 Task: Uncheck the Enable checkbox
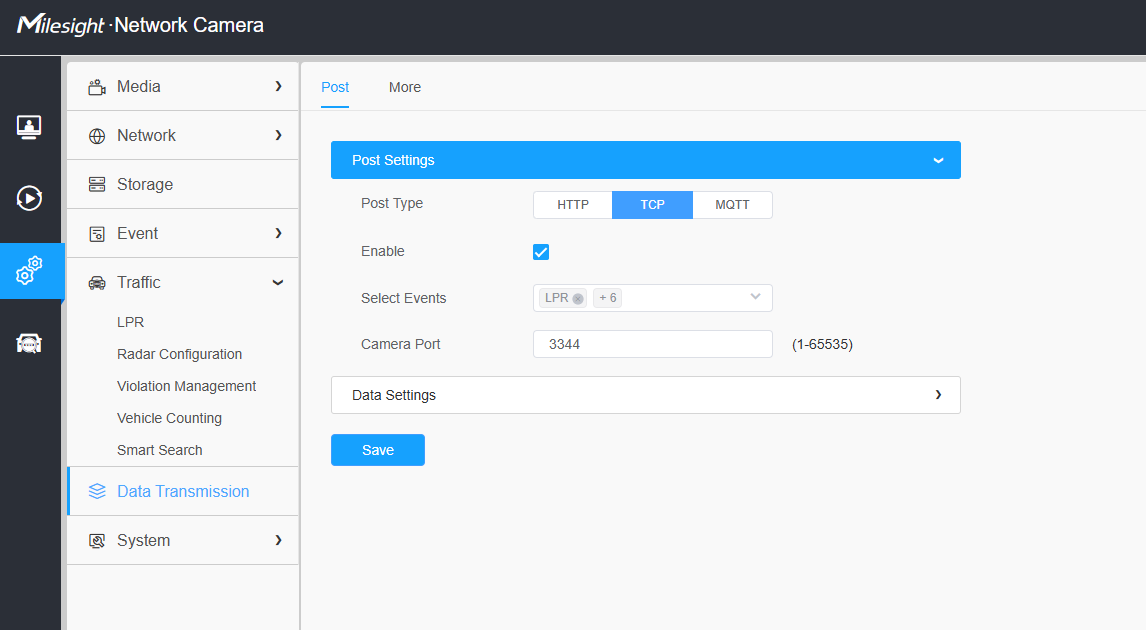(541, 252)
